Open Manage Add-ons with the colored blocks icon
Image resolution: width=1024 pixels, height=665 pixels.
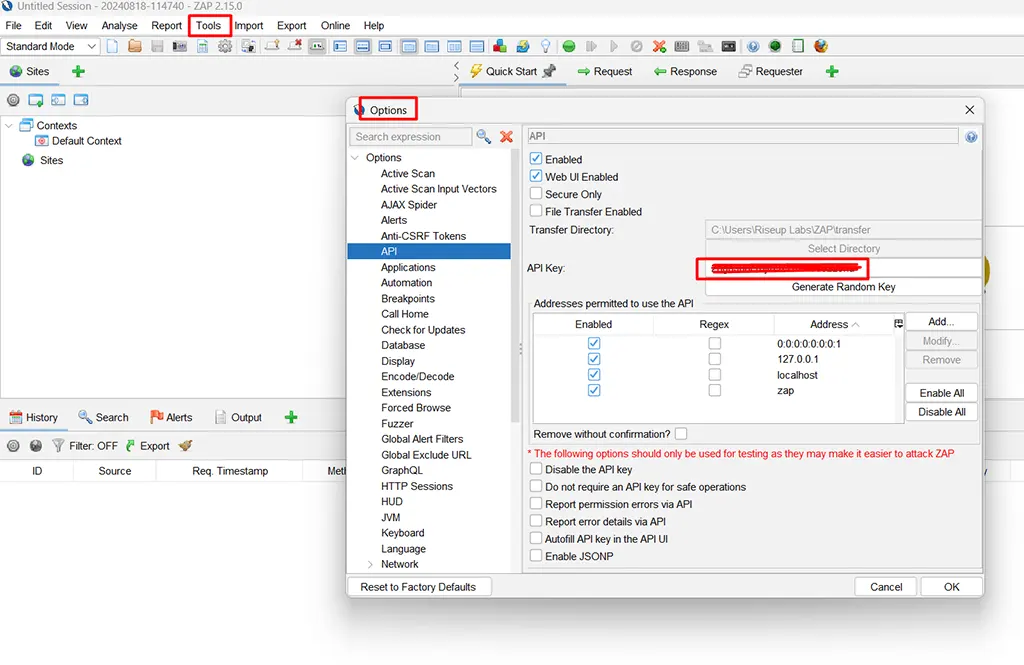pyautogui.click(x=498, y=46)
